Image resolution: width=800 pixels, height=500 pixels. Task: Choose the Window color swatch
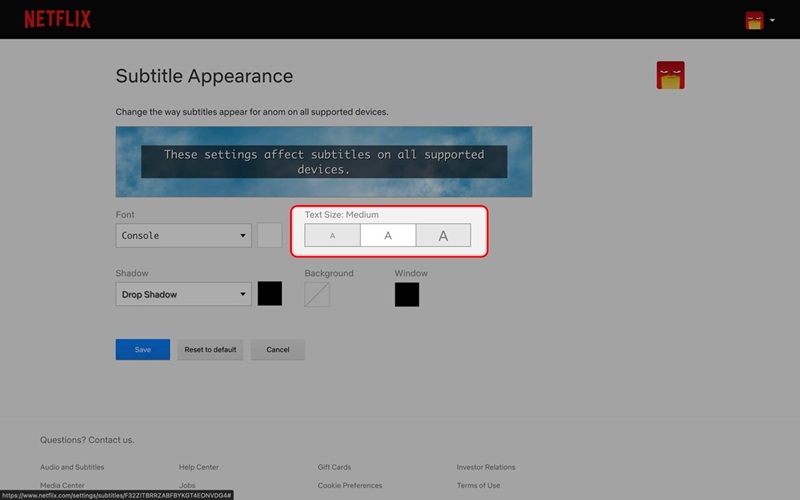click(x=407, y=294)
